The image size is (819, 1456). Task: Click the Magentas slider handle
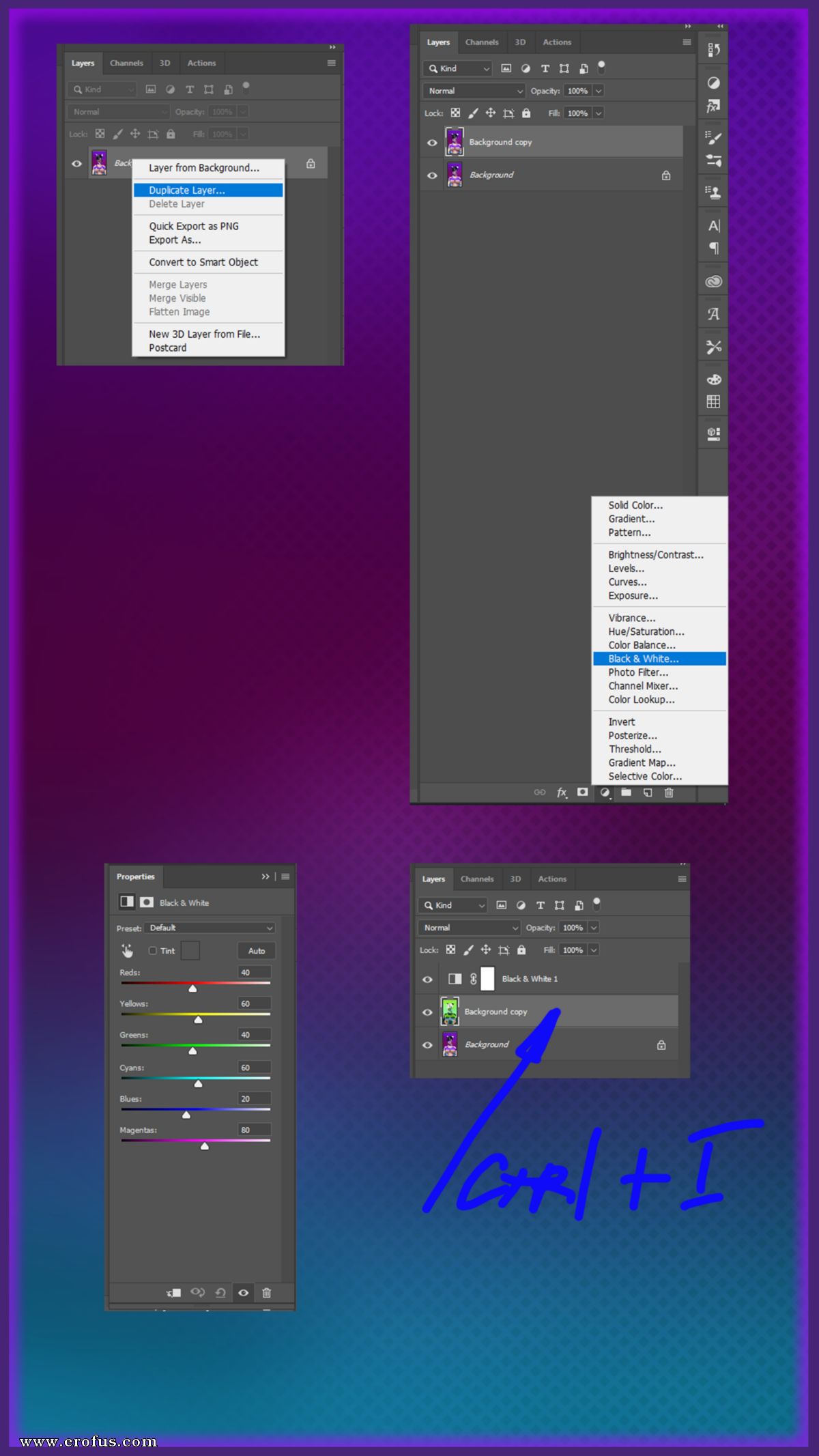pos(204,1145)
